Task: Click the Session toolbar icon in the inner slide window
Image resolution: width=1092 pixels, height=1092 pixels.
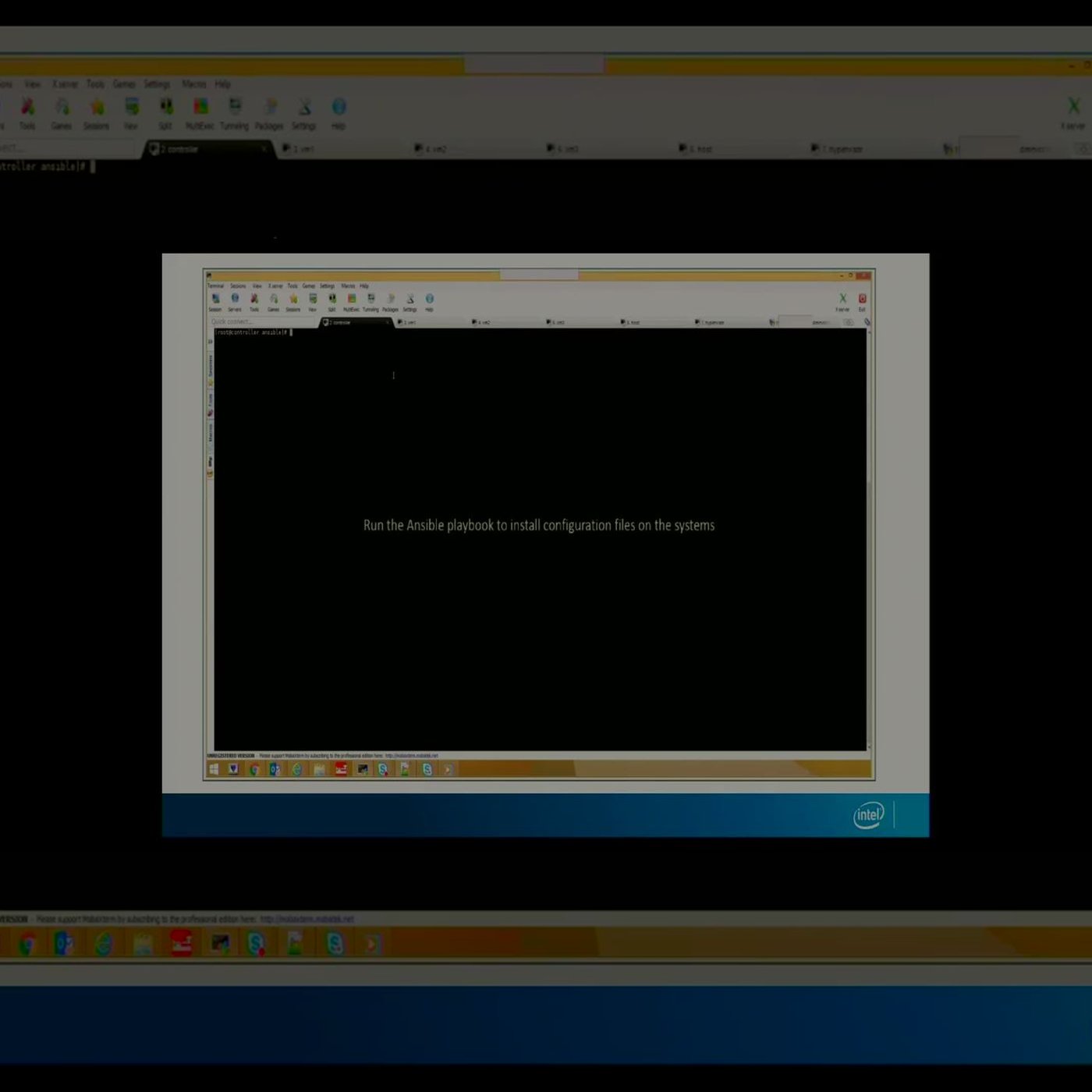Action: pos(215,299)
